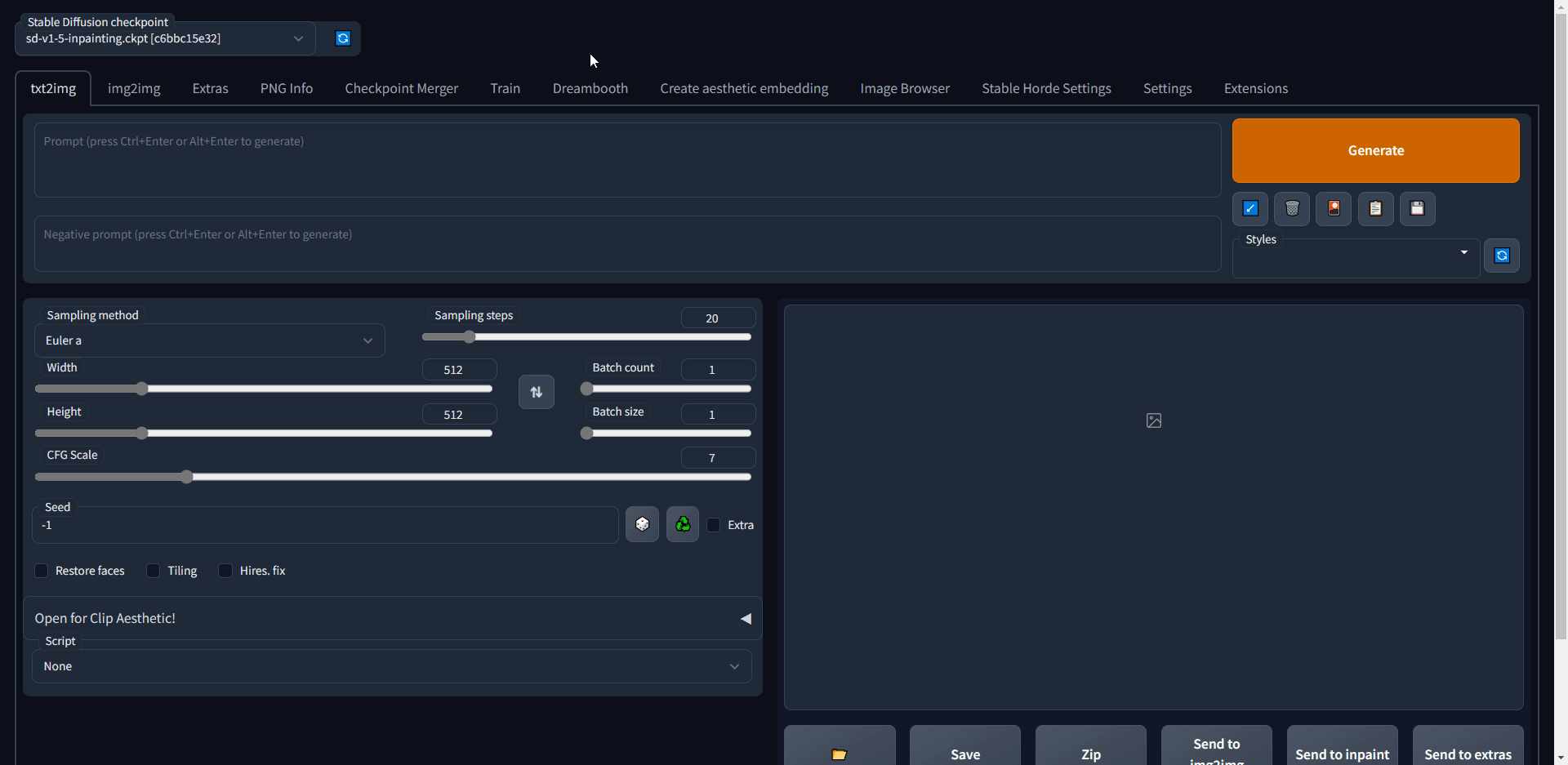Click the CFG Scale slider handle
The width and height of the screenshot is (1568, 765).
coord(187,477)
